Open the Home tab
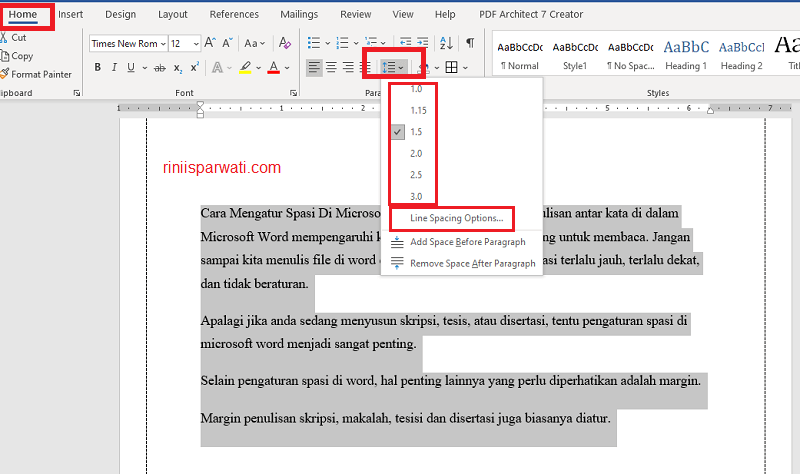The image size is (800, 474). [x=22, y=14]
